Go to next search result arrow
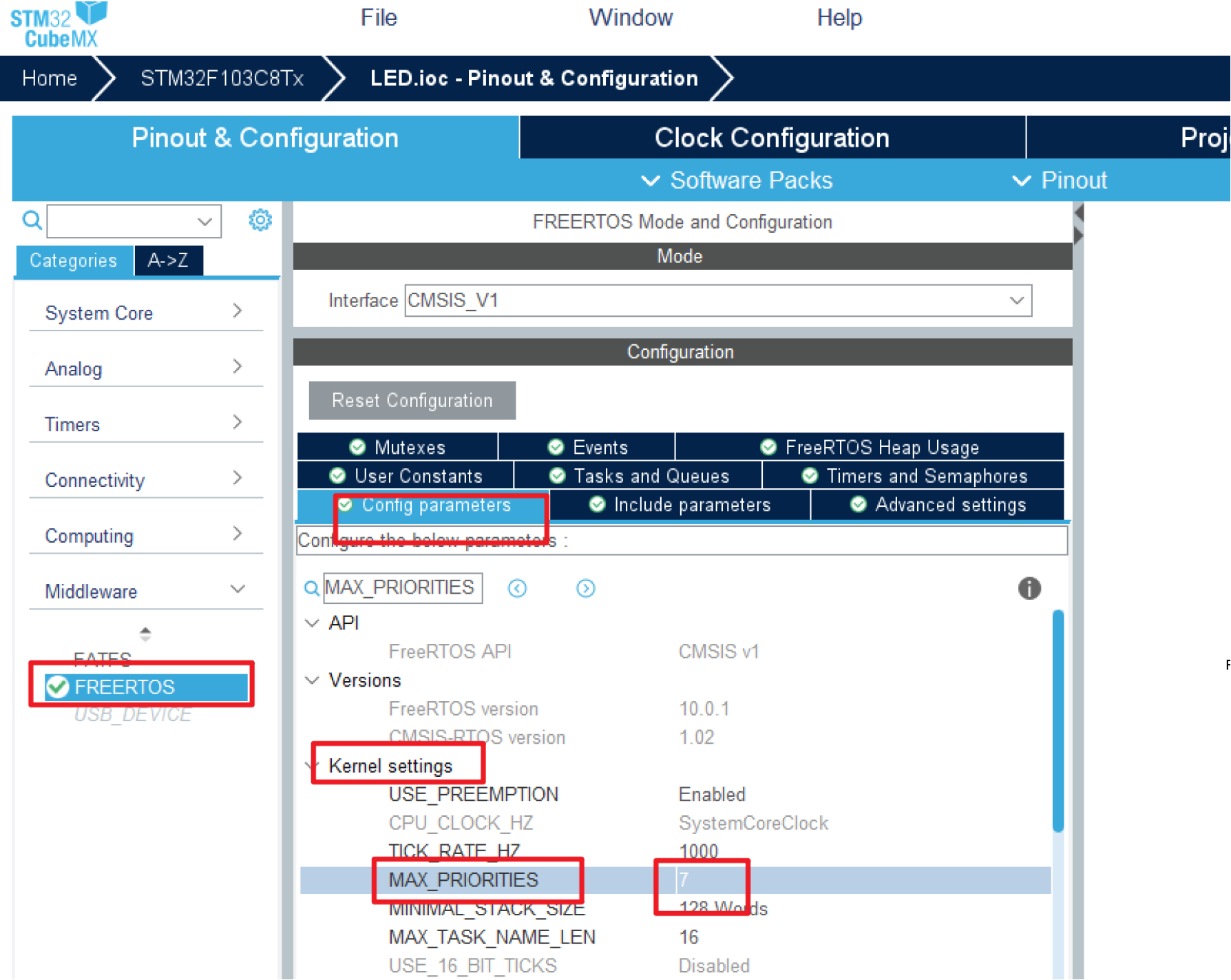The width and height of the screenshot is (1231, 980). point(585,588)
